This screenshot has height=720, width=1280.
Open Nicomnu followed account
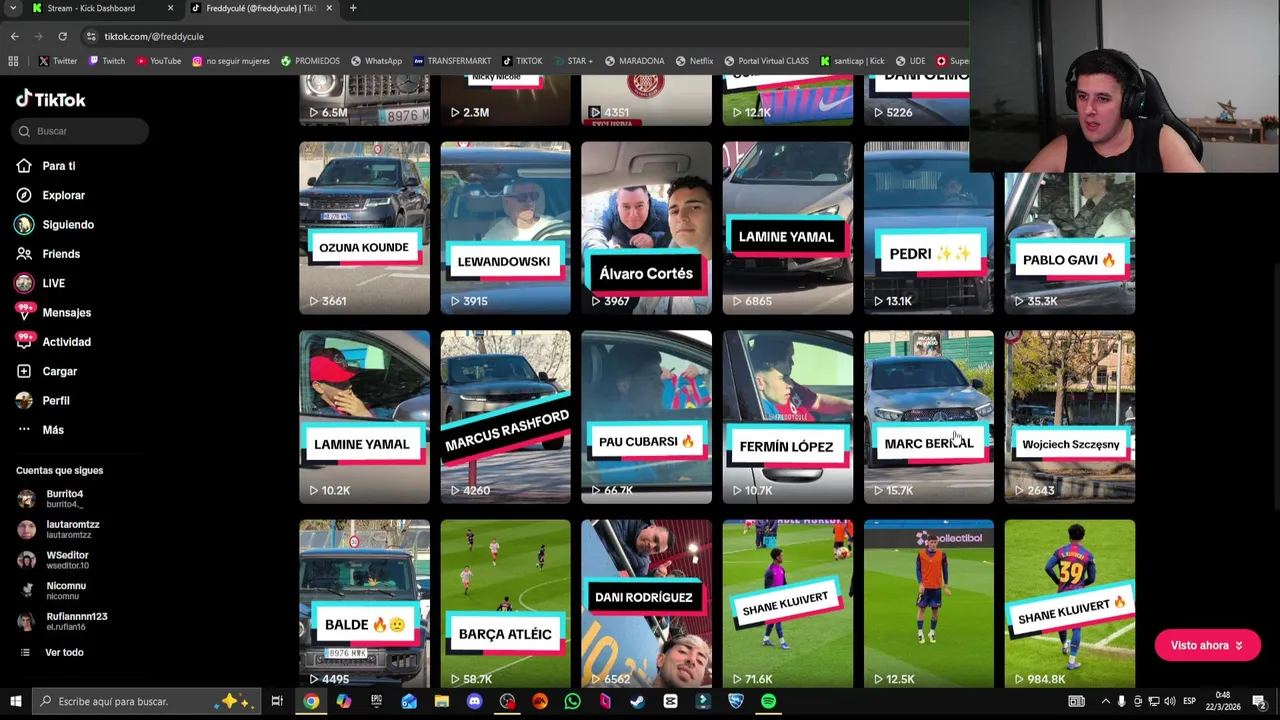pyautogui.click(x=66, y=590)
